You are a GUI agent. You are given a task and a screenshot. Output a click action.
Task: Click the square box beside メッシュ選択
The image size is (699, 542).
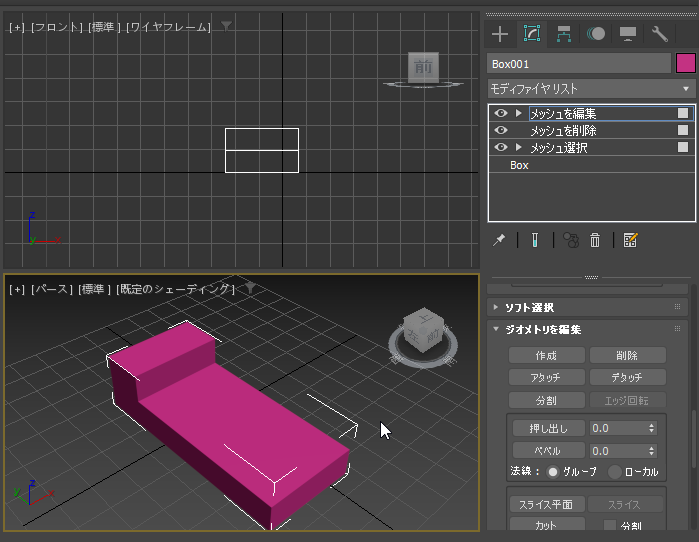point(683,147)
